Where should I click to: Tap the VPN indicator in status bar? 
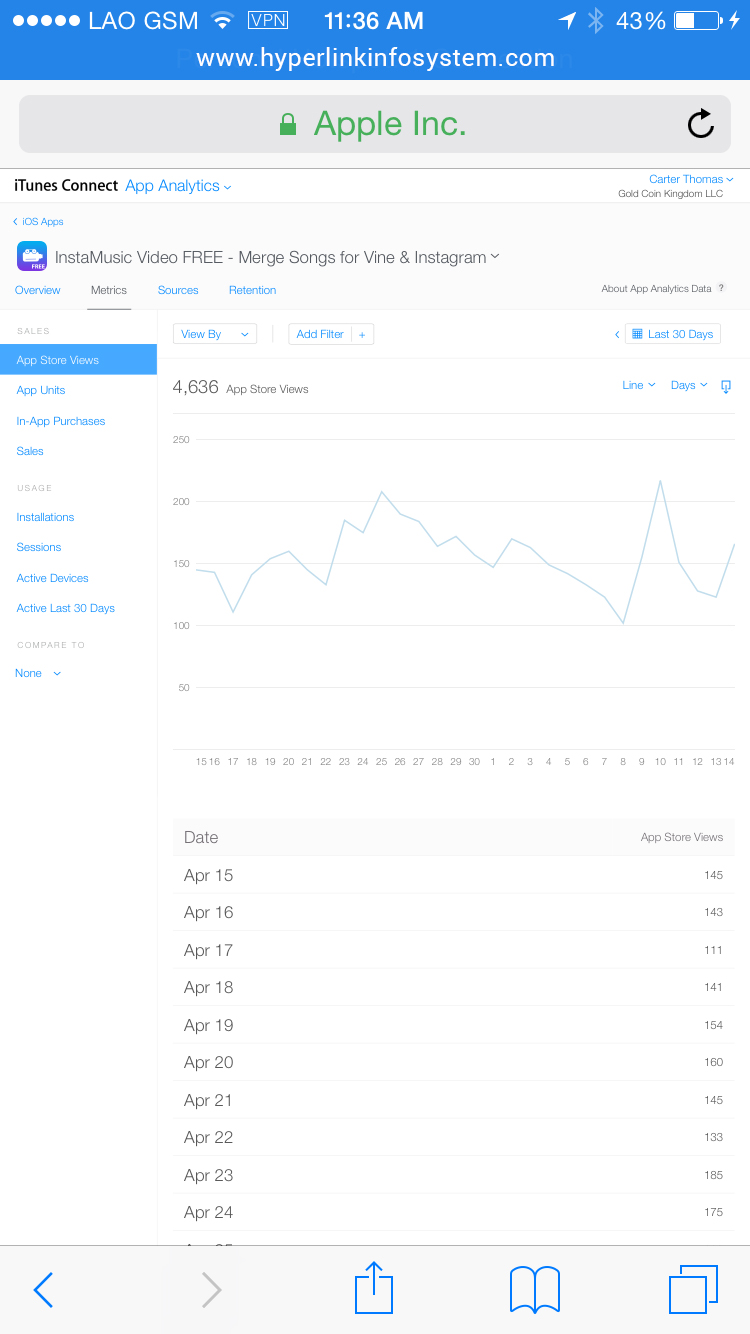[267, 20]
